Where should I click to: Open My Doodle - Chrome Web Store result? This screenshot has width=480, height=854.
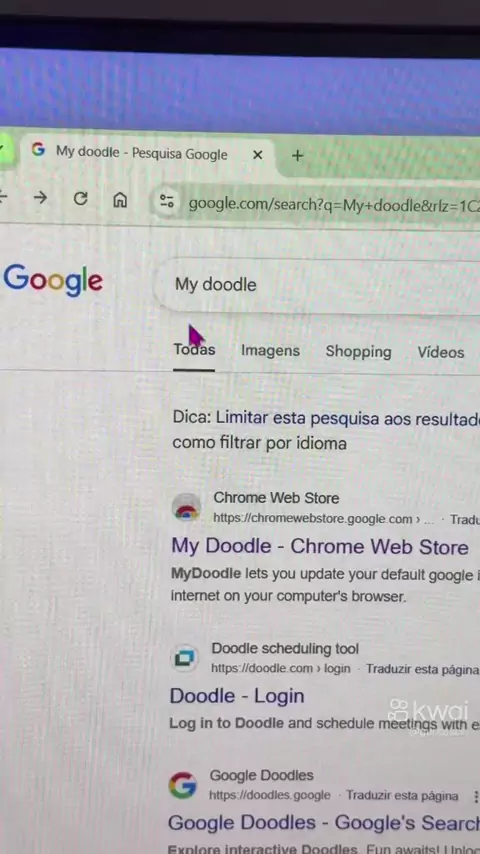pos(320,547)
